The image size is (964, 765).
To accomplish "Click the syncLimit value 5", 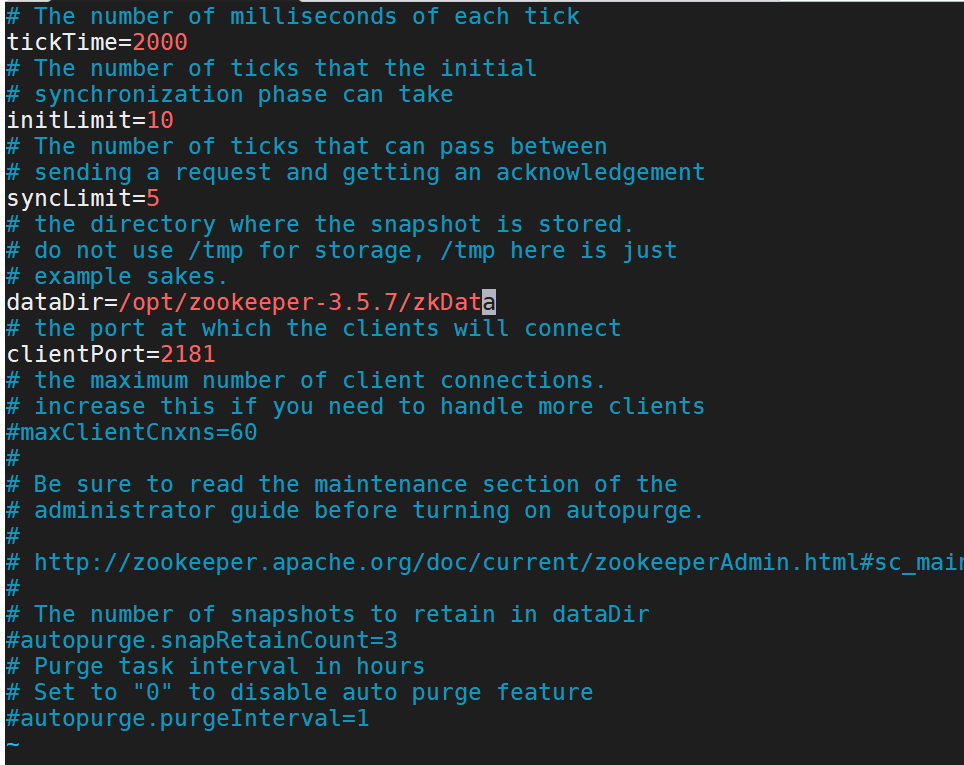I will click(153, 198).
